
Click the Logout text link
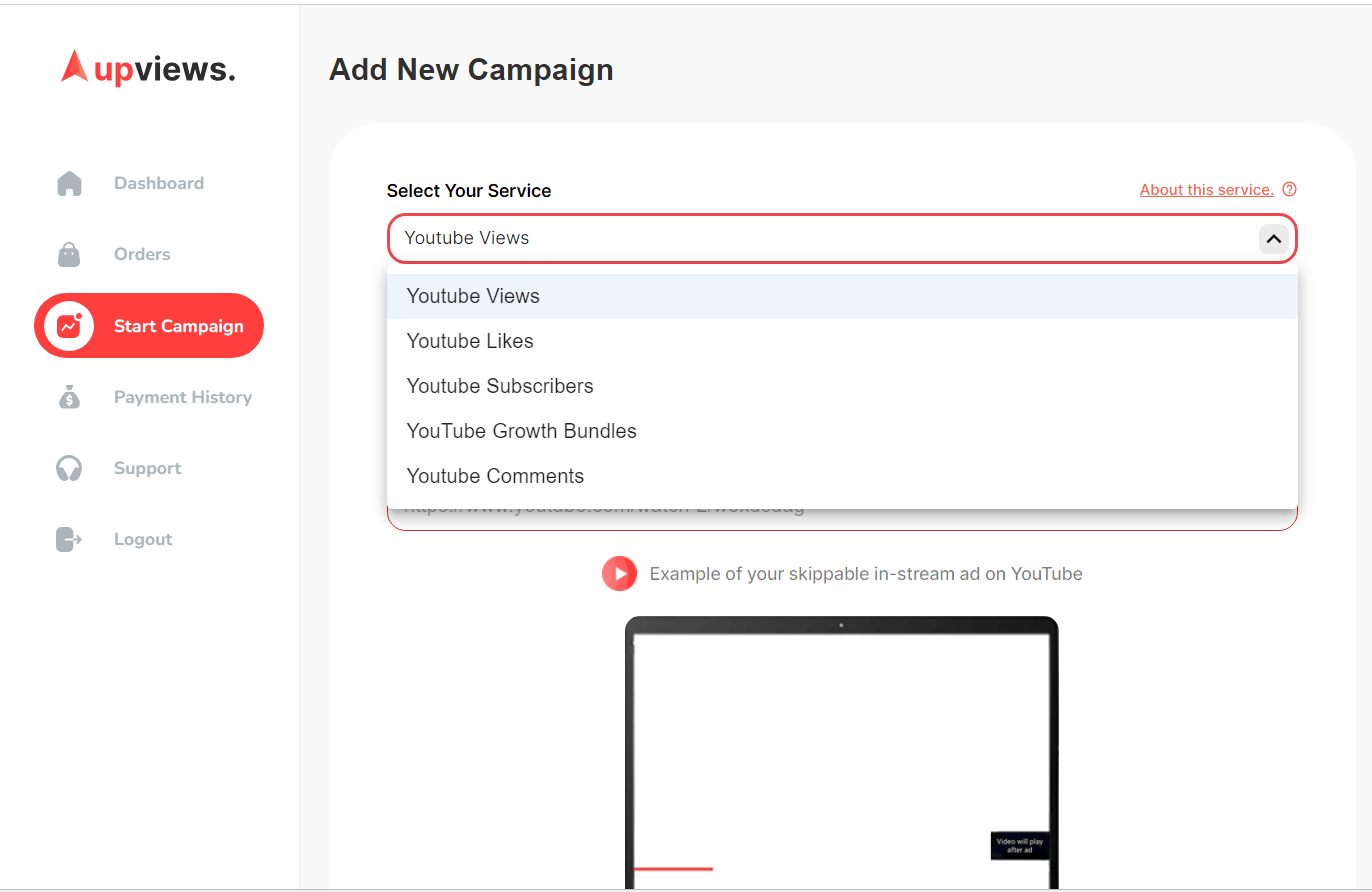(143, 540)
